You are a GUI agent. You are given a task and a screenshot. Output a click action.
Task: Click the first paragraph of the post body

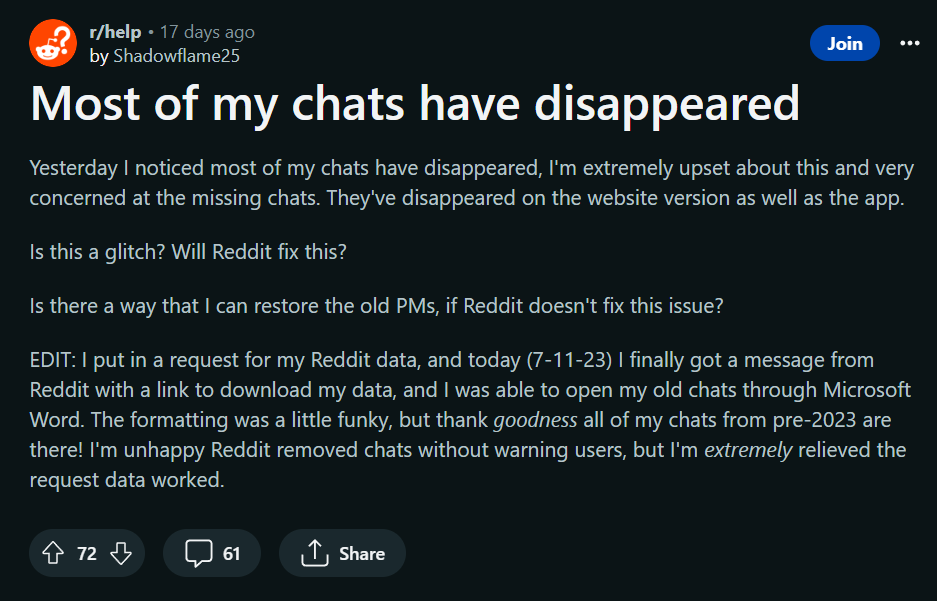470,182
